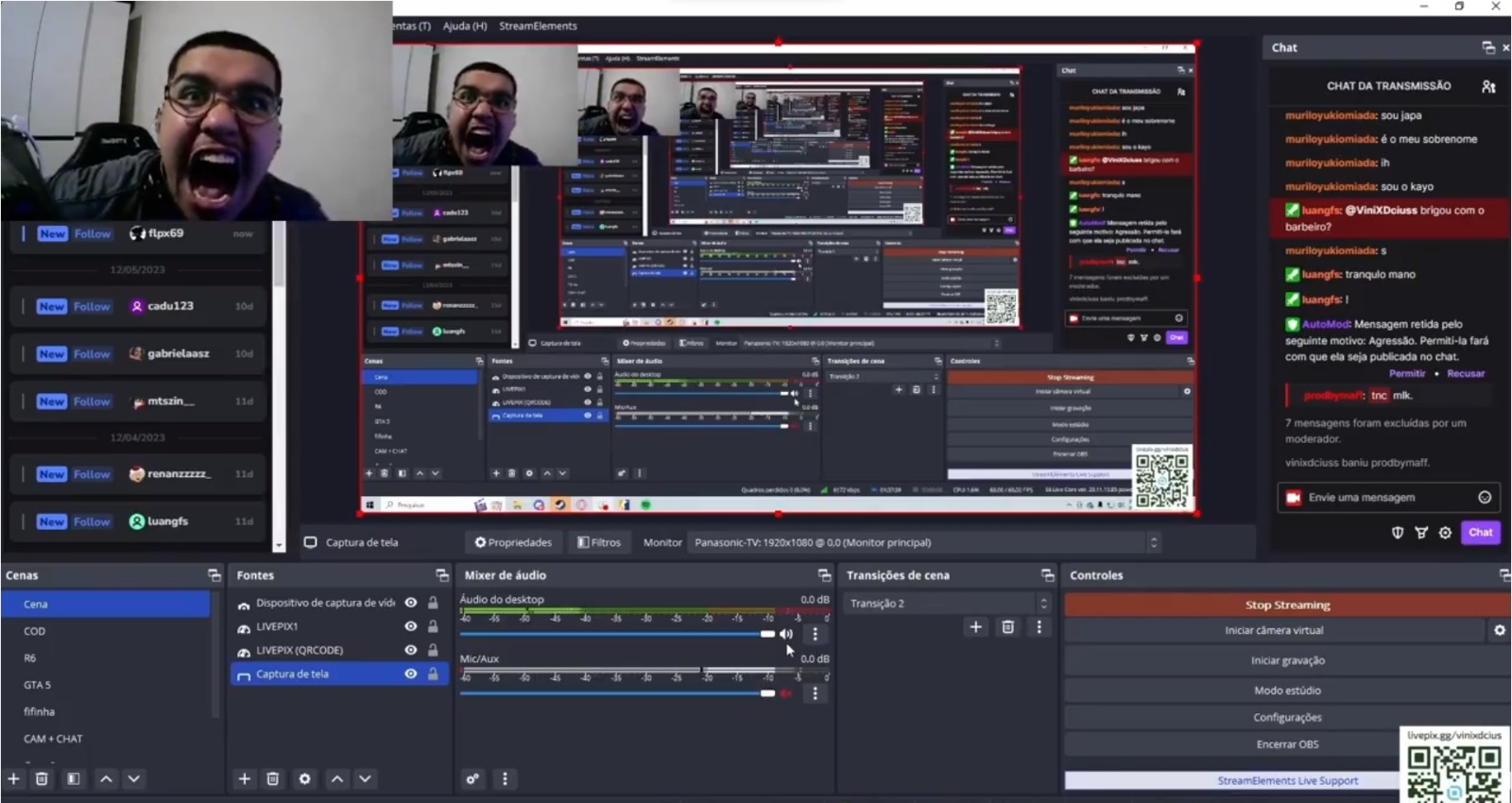Toggle visibility of LIVEPIX (QRCODE) source
This screenshot has width=1512, height=803.
411,650
